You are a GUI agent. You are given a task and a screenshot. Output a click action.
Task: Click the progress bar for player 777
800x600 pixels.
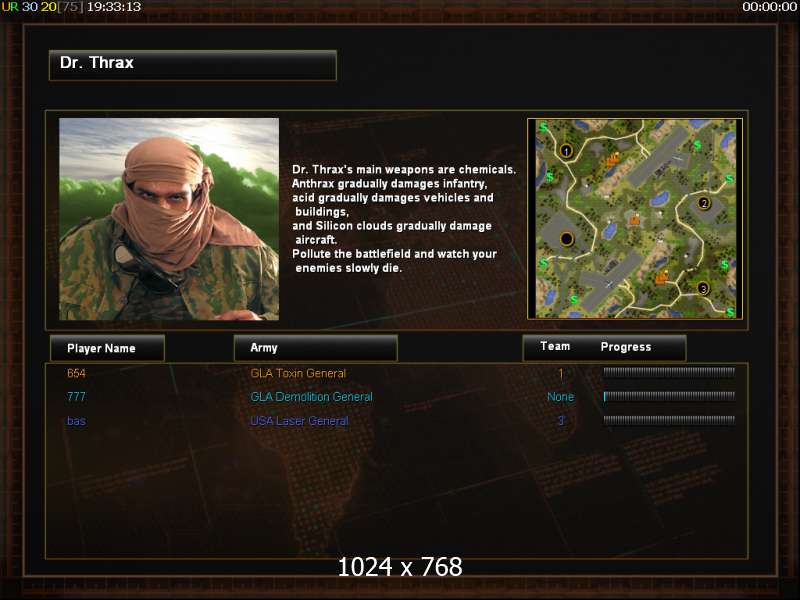point(669,396)
